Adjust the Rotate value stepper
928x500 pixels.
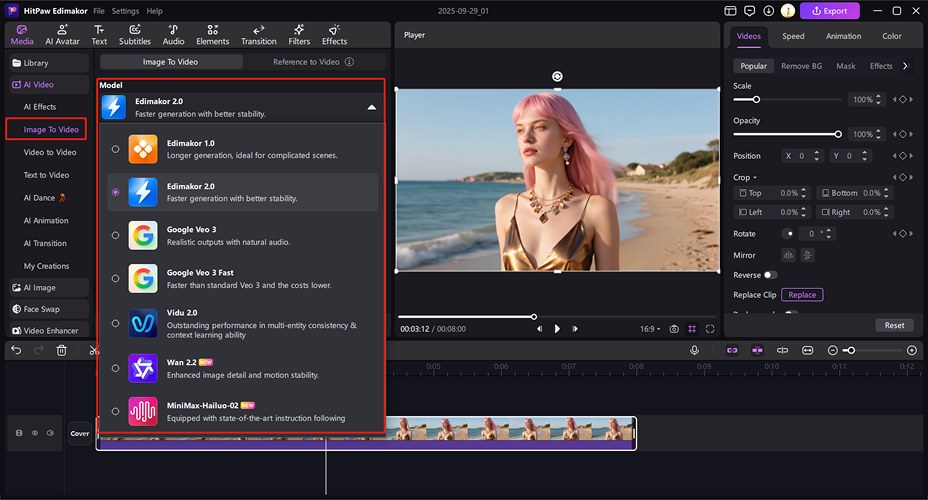tap(829, 234)
